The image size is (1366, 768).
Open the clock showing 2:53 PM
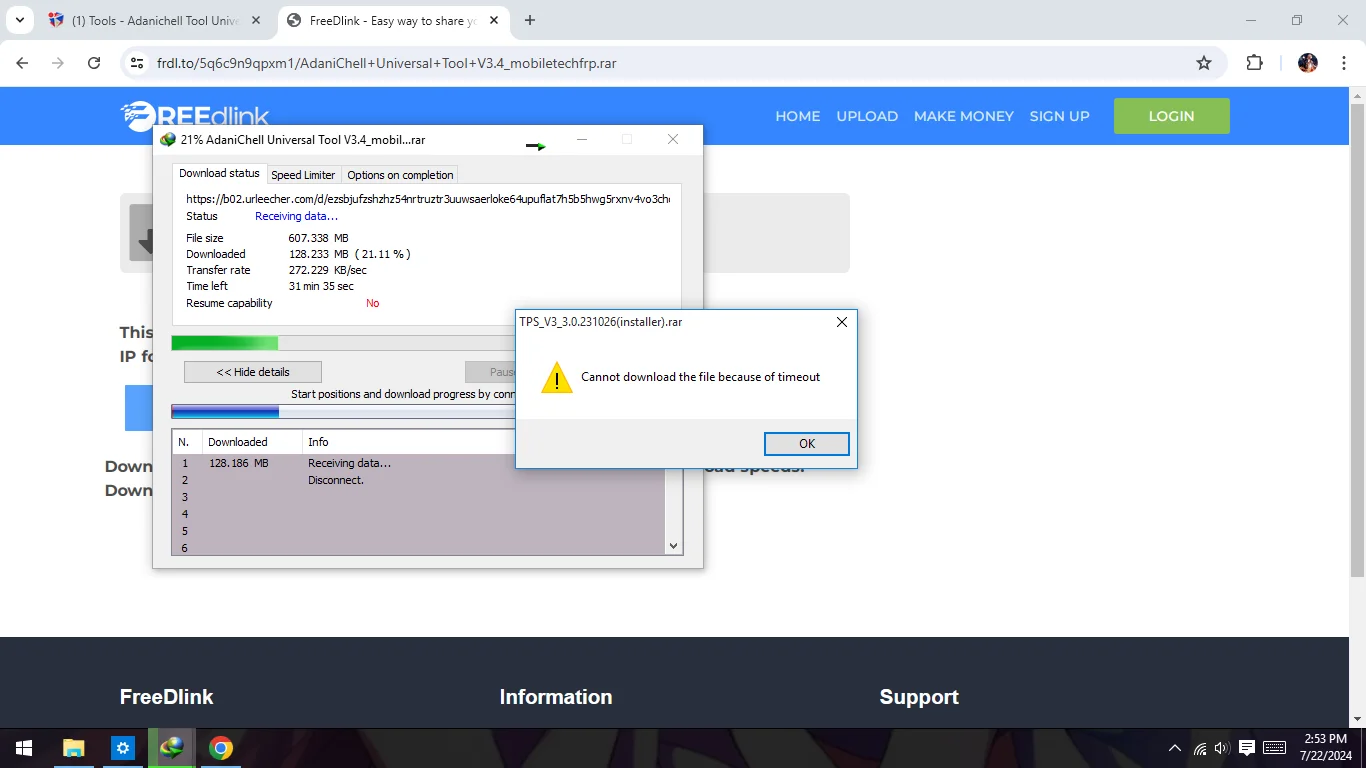(x=1325, y=748)
